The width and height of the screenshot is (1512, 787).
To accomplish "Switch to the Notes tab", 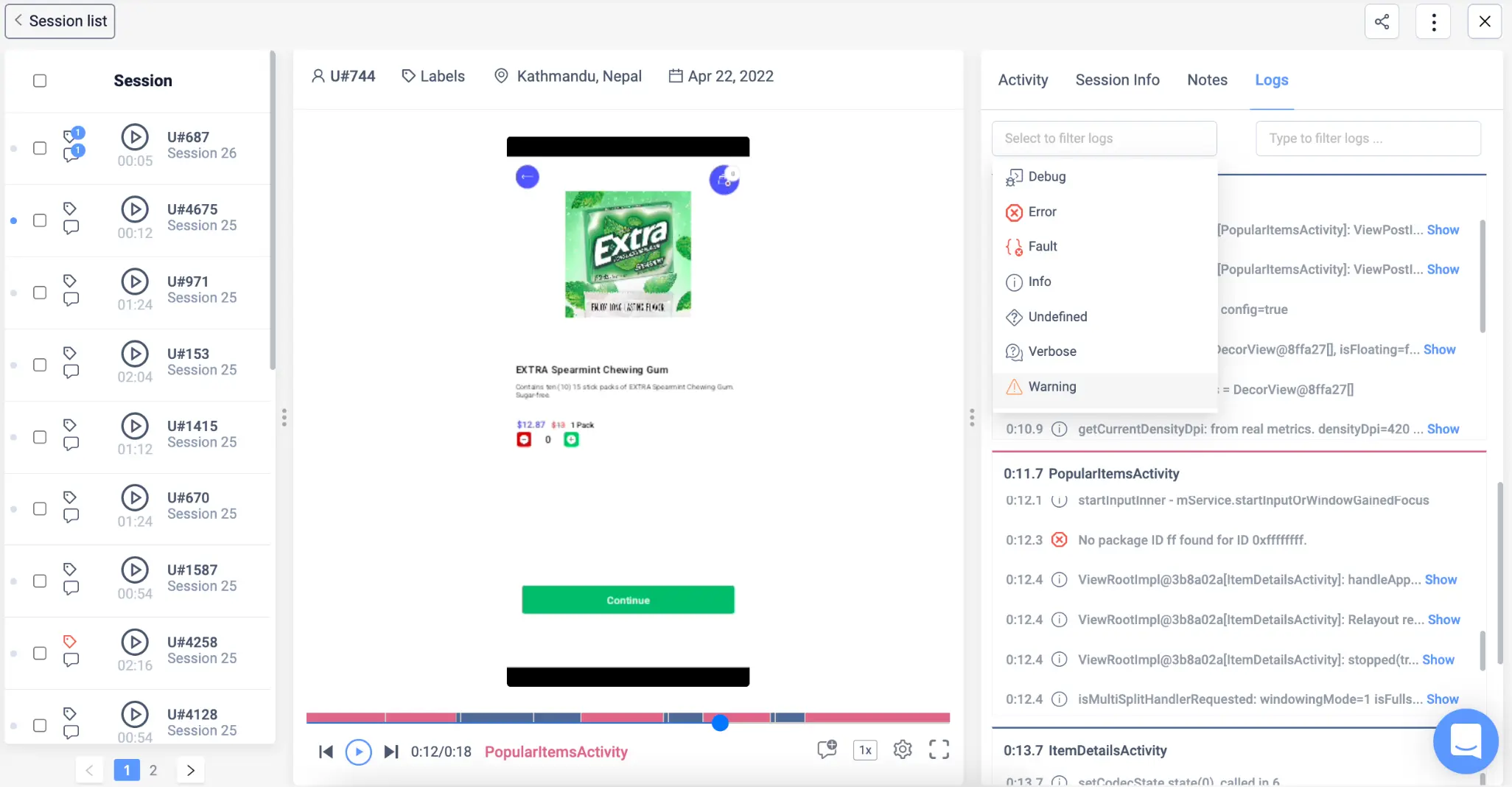I will coord(1207,80).
